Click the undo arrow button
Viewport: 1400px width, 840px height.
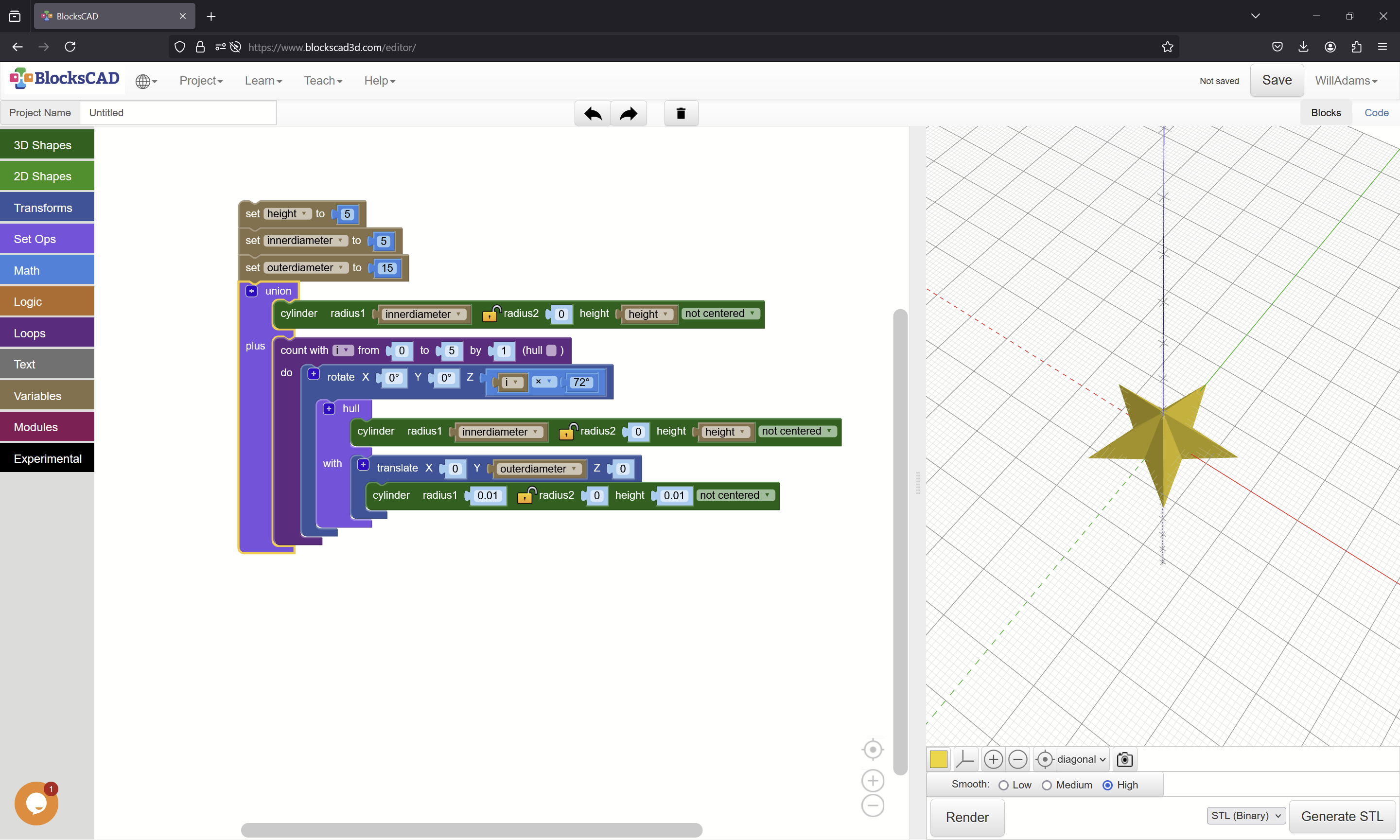point(593,113)
